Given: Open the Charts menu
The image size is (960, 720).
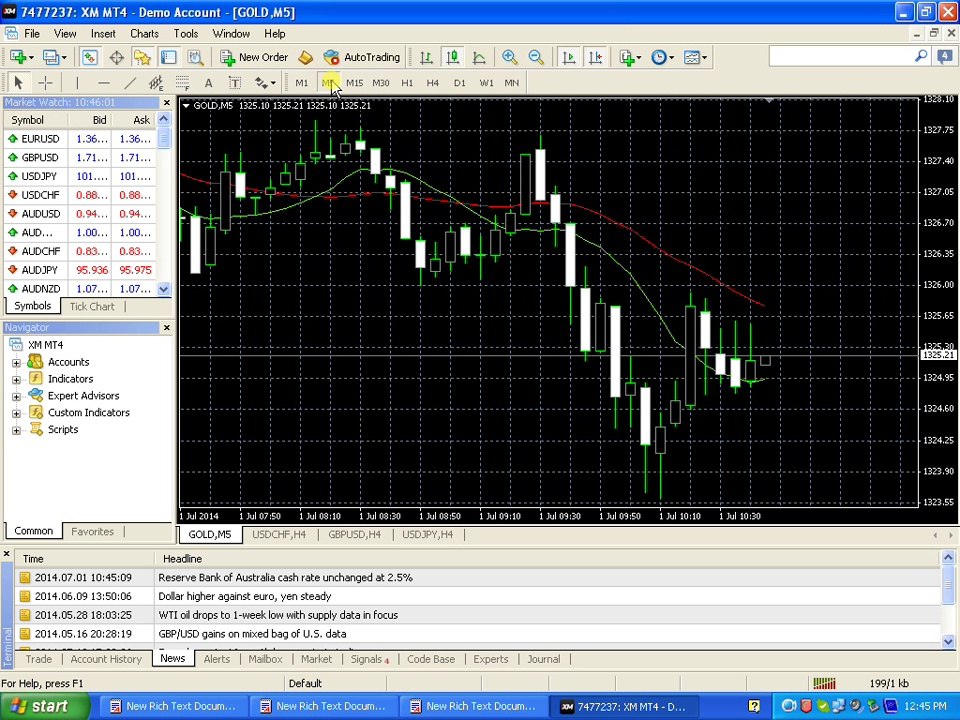Looking at the screenshot, I should pyautogui.click(x=144, y=34).
